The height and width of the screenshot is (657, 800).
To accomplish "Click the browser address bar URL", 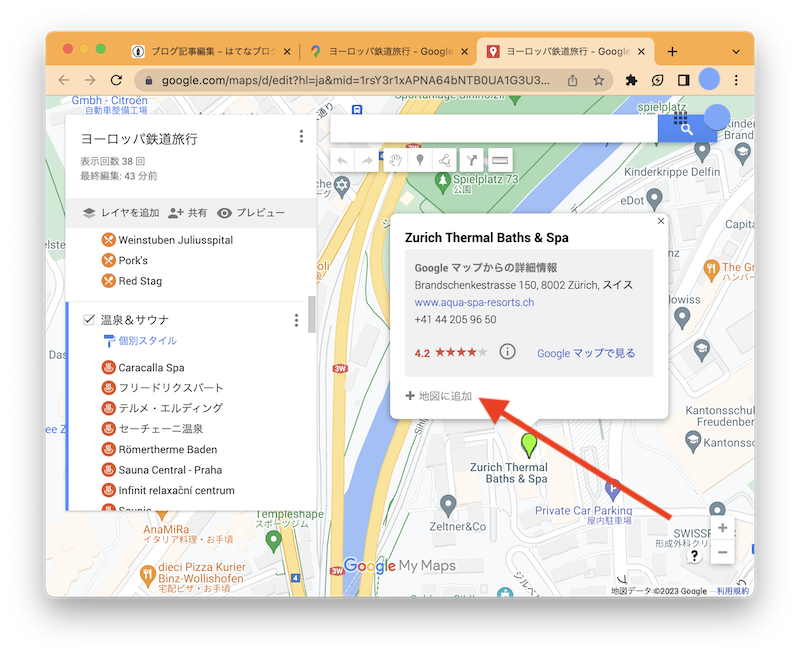I will point(356,80).
